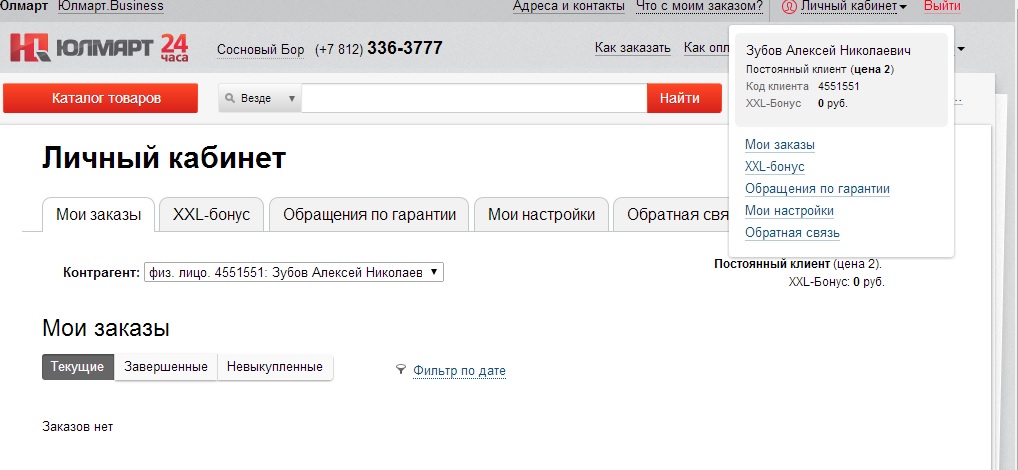
Task: Select XXL-бонус in the dropdown menu
Action: (775, 167)
